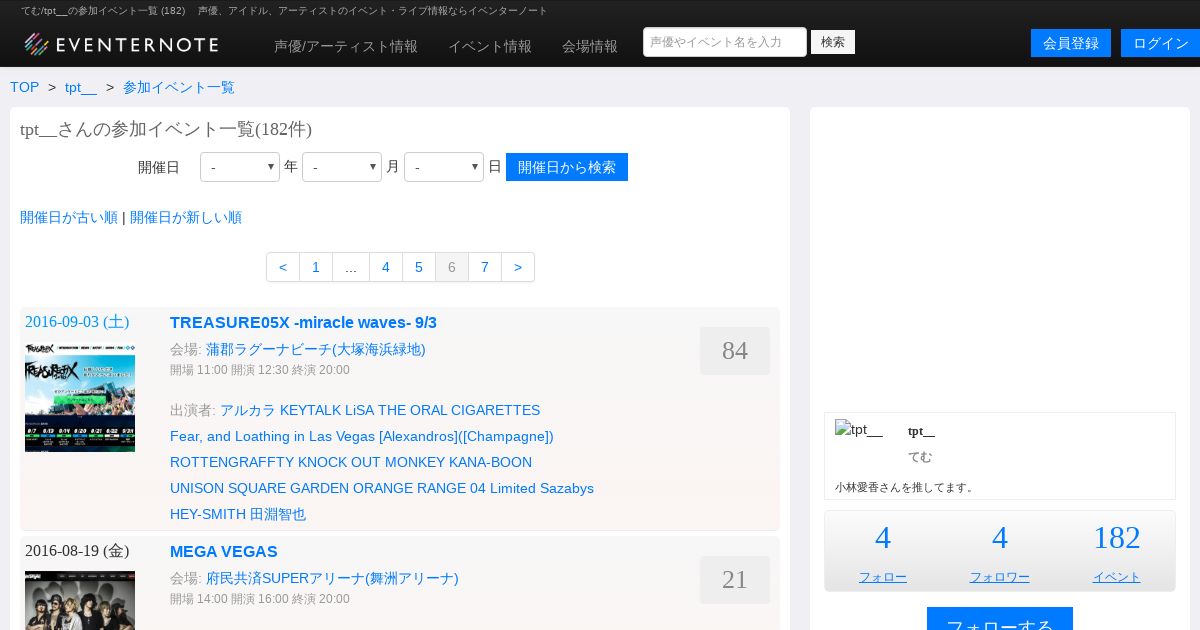The height and width of the screenshot is (630, 1200).
Task: Open venue 府民共済SUPERアリーナ(舞洲アリーナ)
Action: (332, 578)
